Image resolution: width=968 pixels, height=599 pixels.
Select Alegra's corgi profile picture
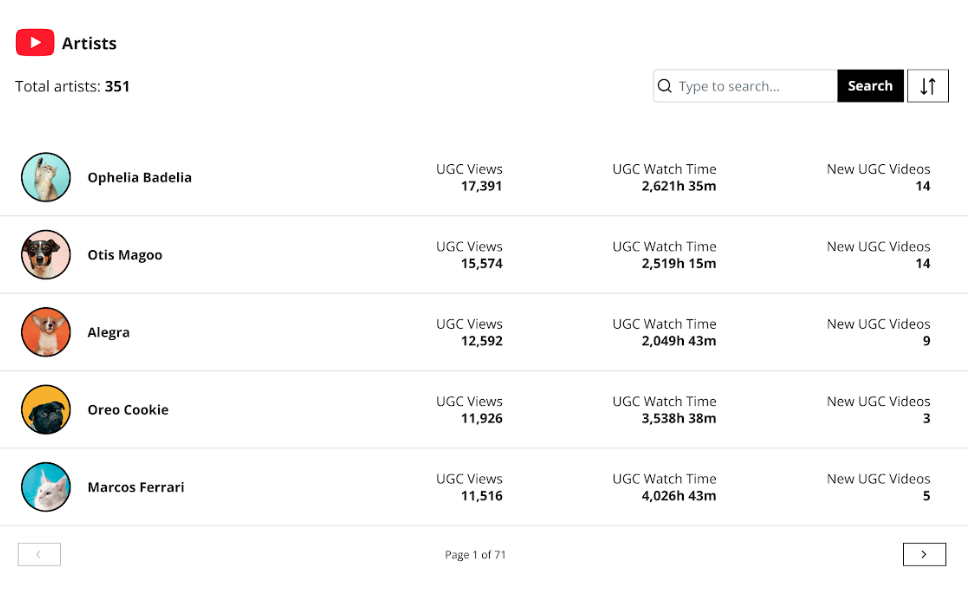point(46,332)
